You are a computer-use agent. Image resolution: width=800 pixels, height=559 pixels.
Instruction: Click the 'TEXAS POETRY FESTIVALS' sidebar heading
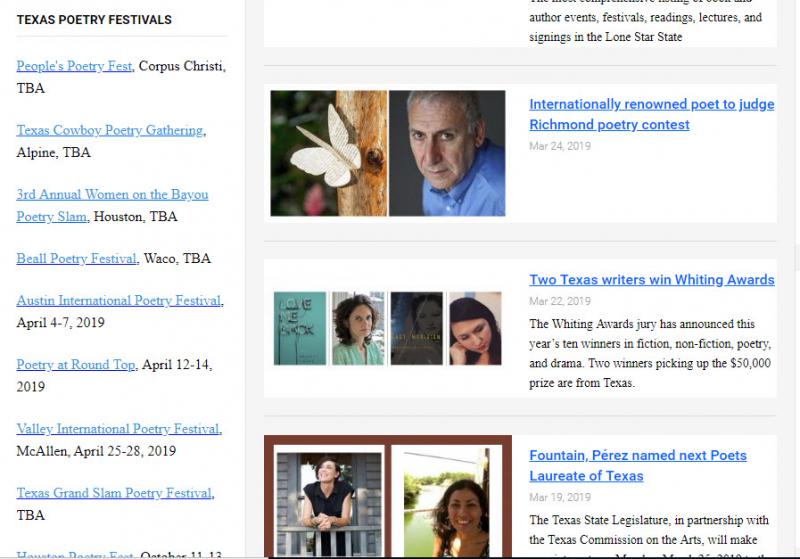pos(94,20)
